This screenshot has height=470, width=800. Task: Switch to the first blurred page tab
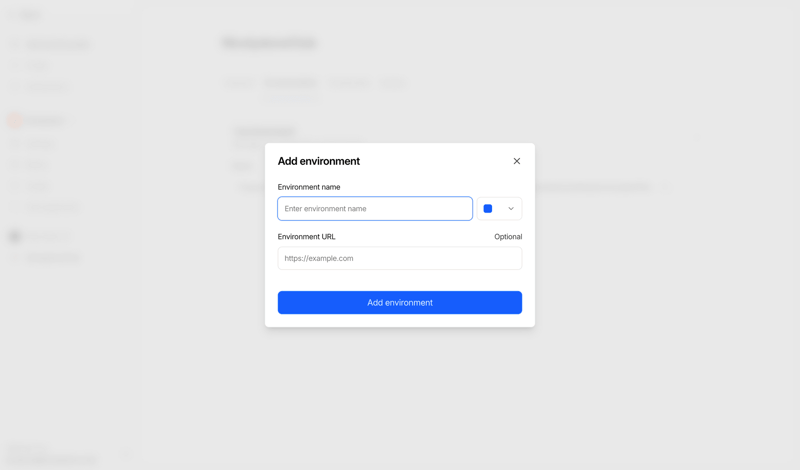[239, 83]
